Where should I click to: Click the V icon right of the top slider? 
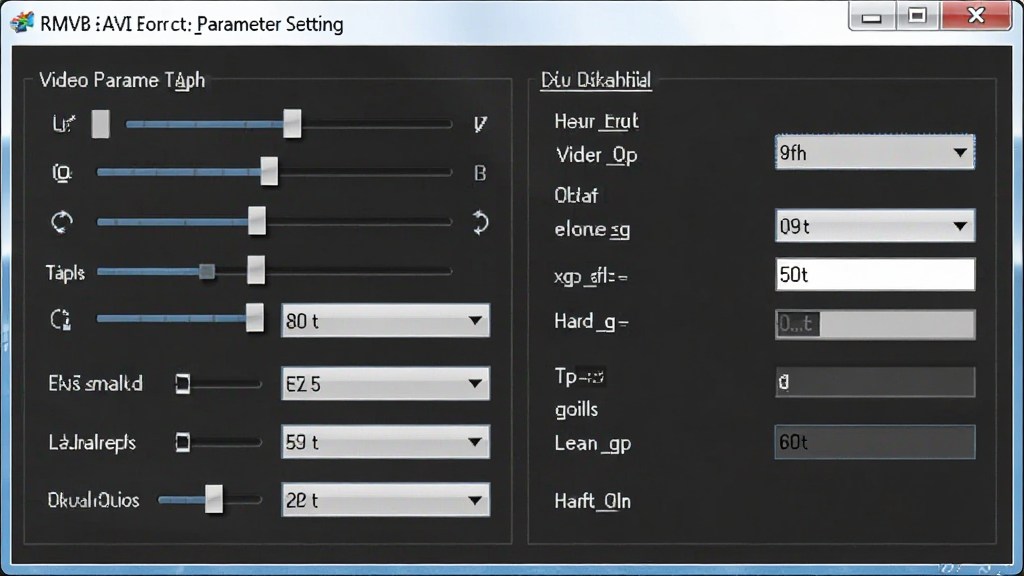click(x=480, y=124)
